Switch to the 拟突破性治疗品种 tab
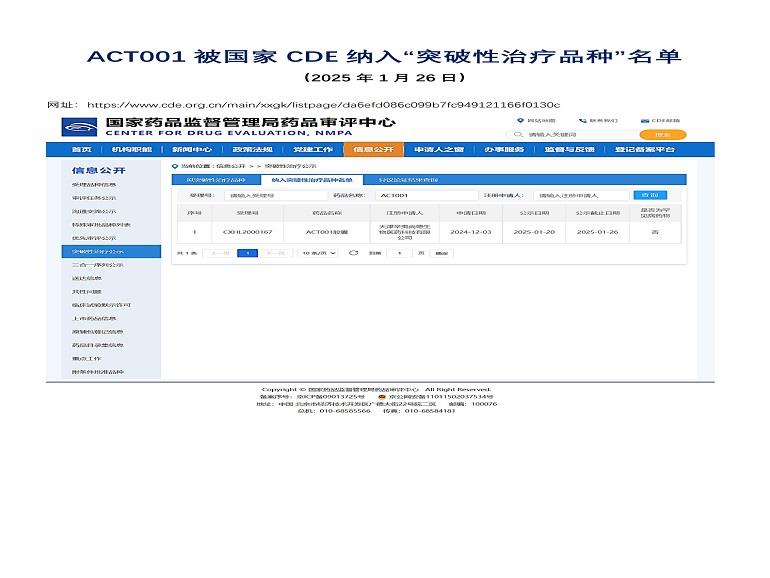Image resolution: width=770 pixels, height=578 pixels. point(216,180)
